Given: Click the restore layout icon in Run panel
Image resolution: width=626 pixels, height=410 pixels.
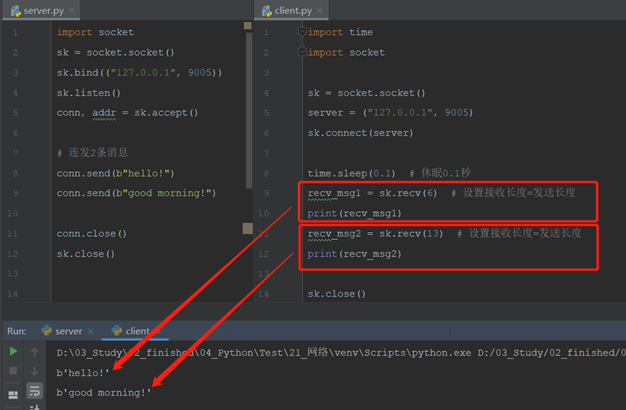Looking at the screenshot, I should [13, 395].
